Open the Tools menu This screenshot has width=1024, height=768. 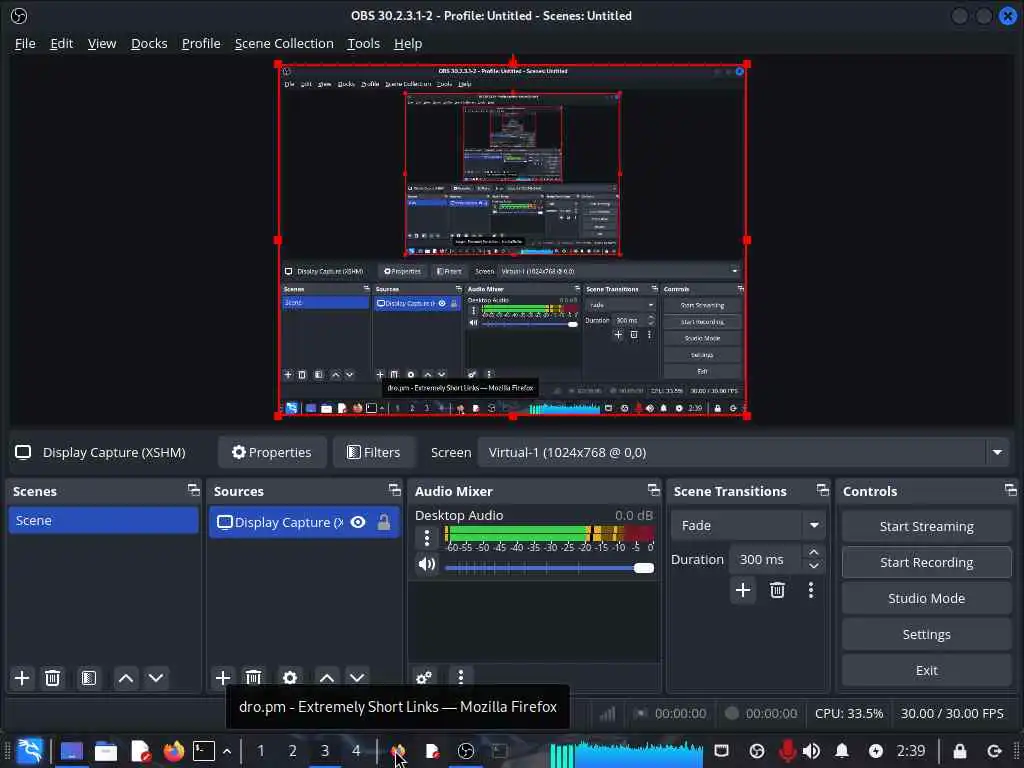363,43
